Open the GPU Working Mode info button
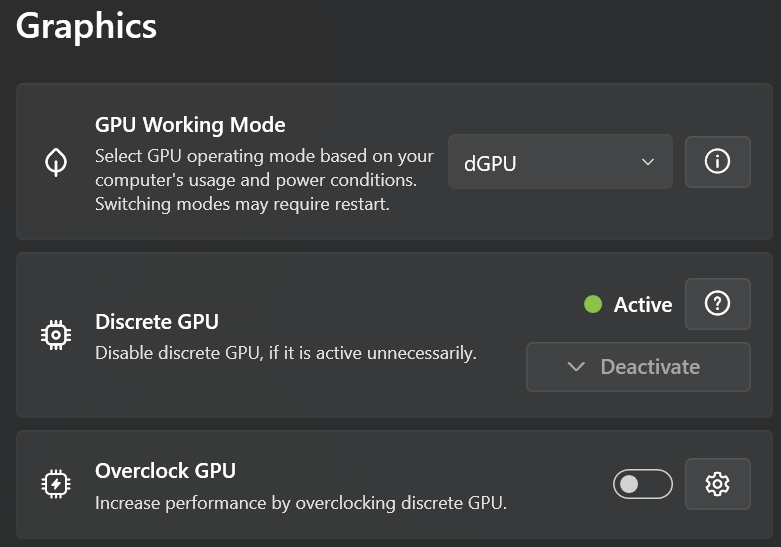Image resolution: width=781 pixels, height=547 pixels. [717, 162]
